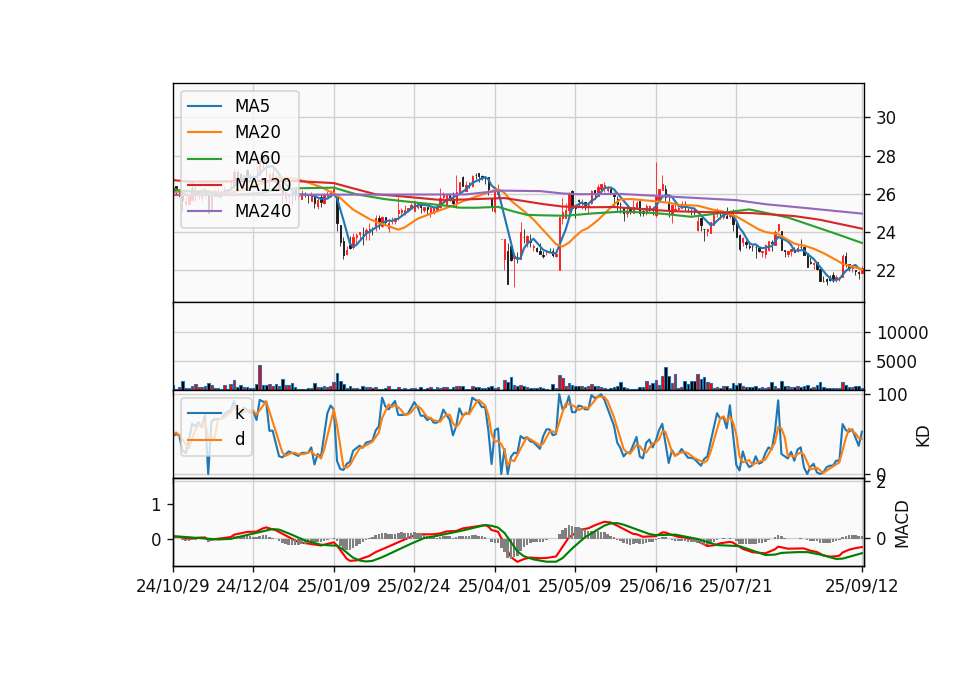Click the price axis value 24
This screenshot has width=960, height=690.
point(886,233)
